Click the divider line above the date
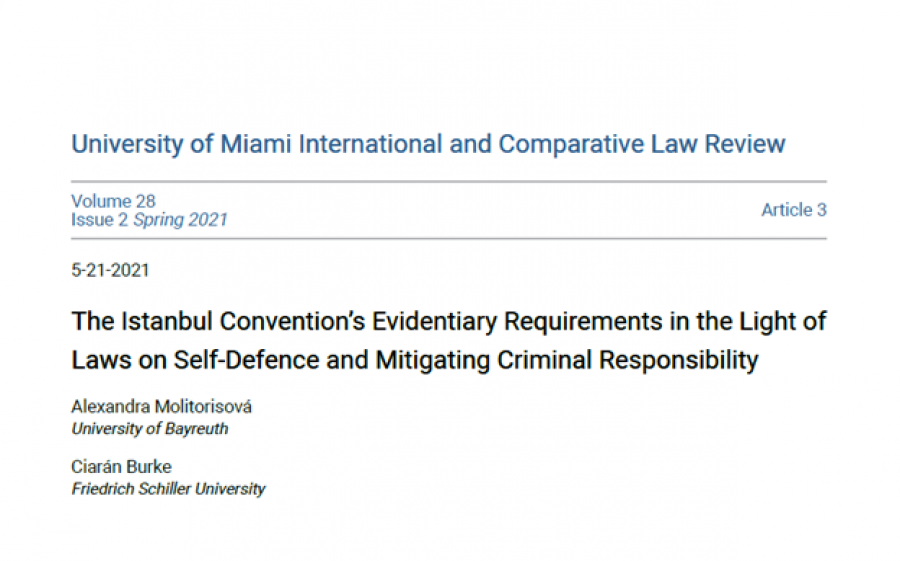 [449, 239]
